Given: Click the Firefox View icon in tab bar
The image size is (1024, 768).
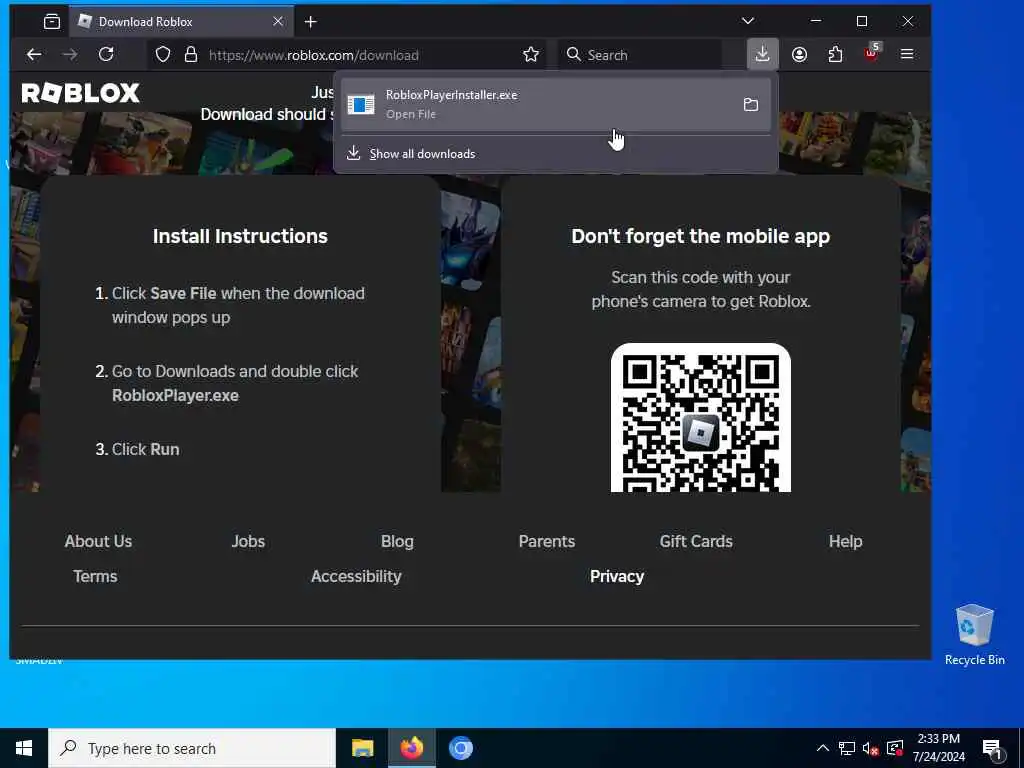Looking at the screenshot, I should pos(52,22).
